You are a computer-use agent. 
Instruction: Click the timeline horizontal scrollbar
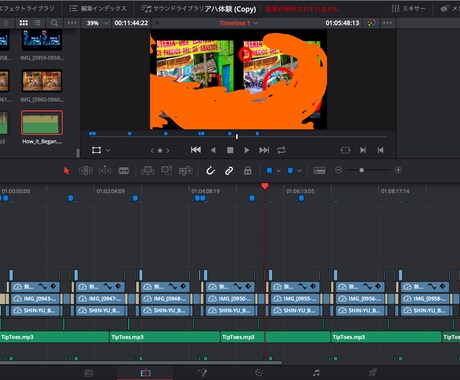[x=141, y=363]
